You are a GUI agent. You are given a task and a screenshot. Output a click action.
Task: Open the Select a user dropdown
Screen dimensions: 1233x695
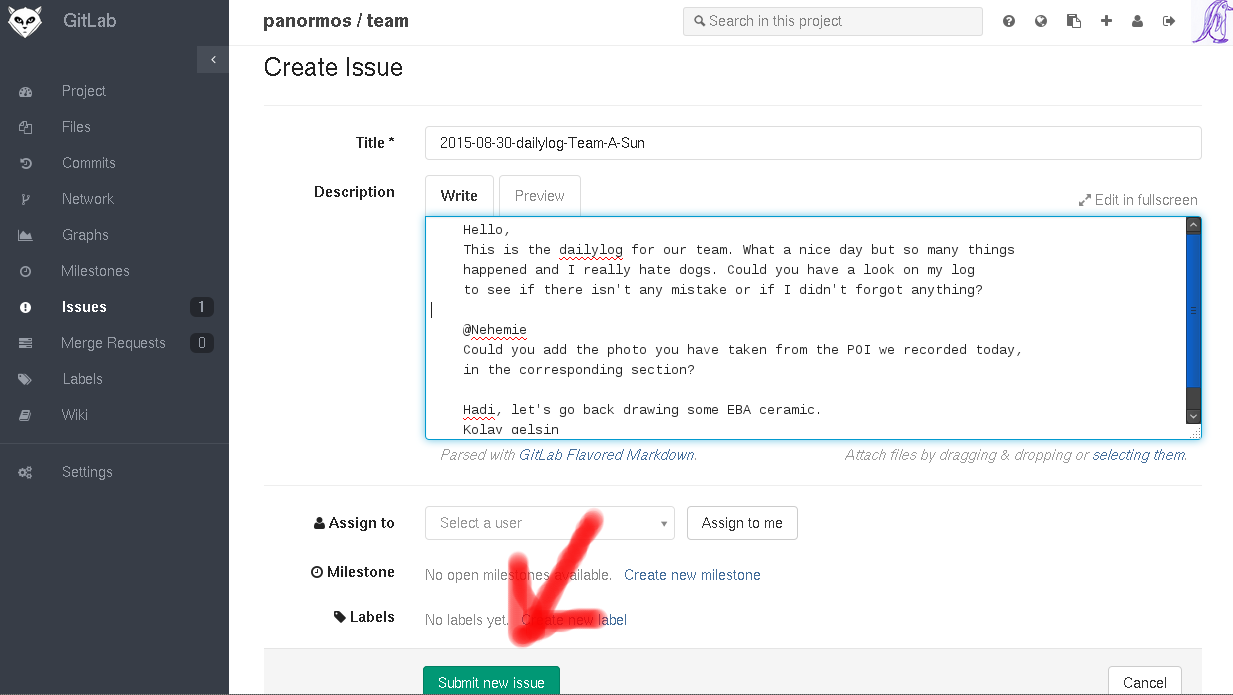click(549, 523)
